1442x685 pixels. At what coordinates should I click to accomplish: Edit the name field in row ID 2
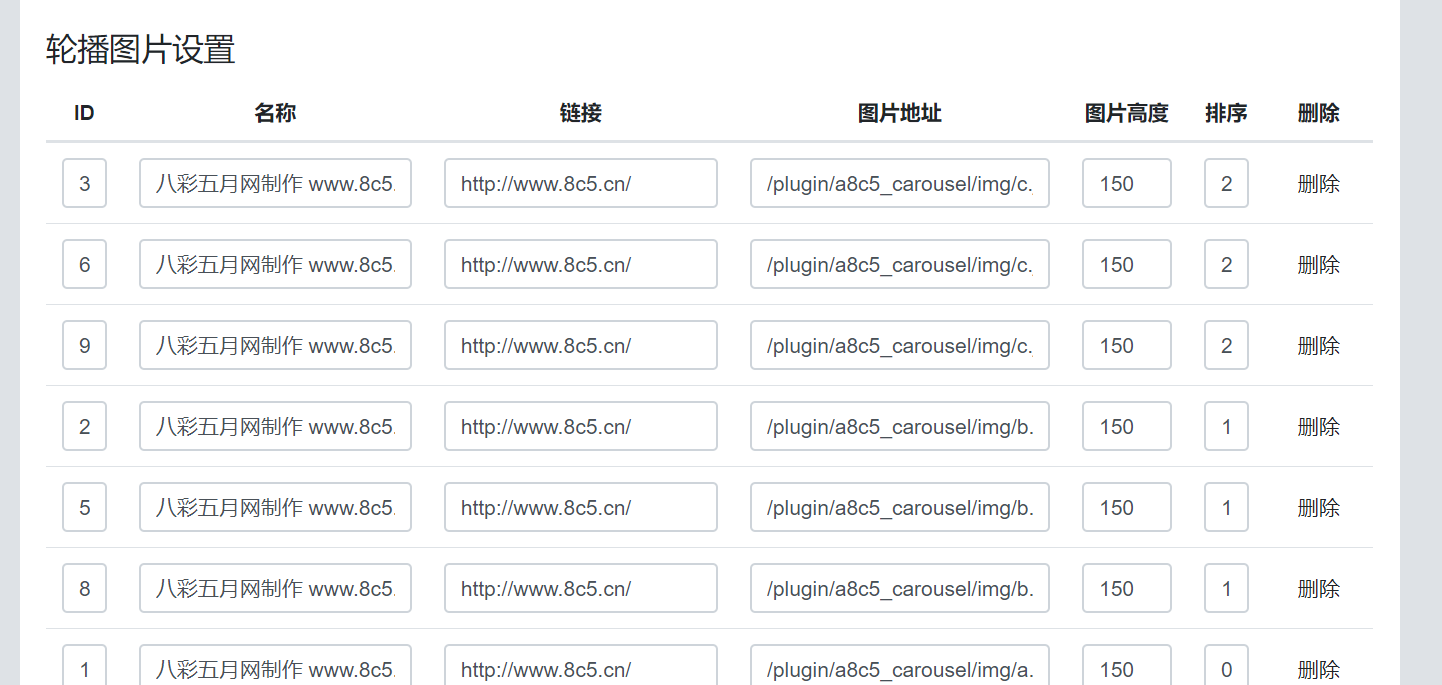pyautogui.click(x=275, y=426)
